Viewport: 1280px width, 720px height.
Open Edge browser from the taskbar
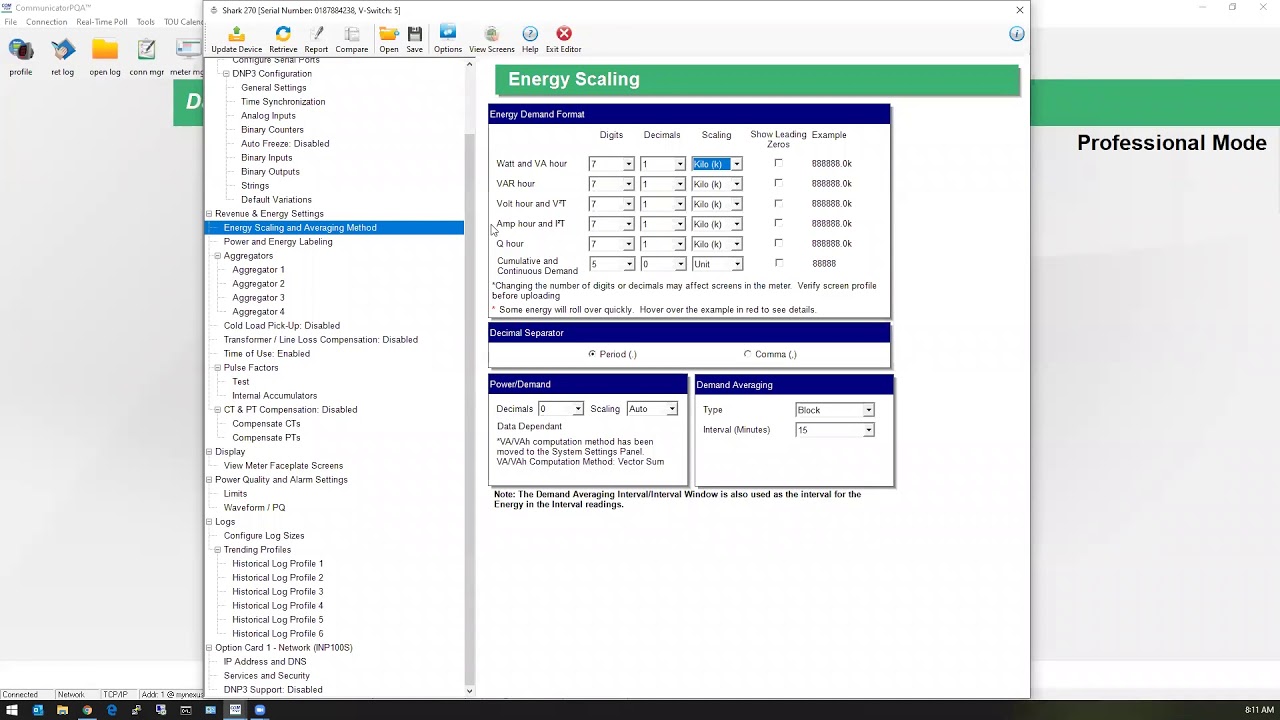point(112,710)
